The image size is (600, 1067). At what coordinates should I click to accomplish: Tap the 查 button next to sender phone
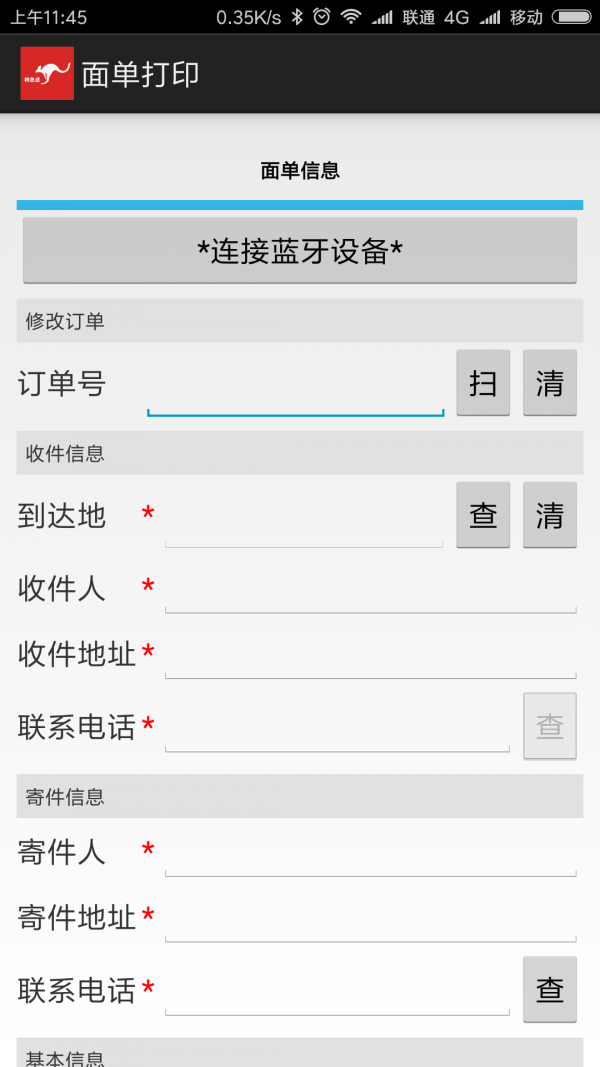550,990
